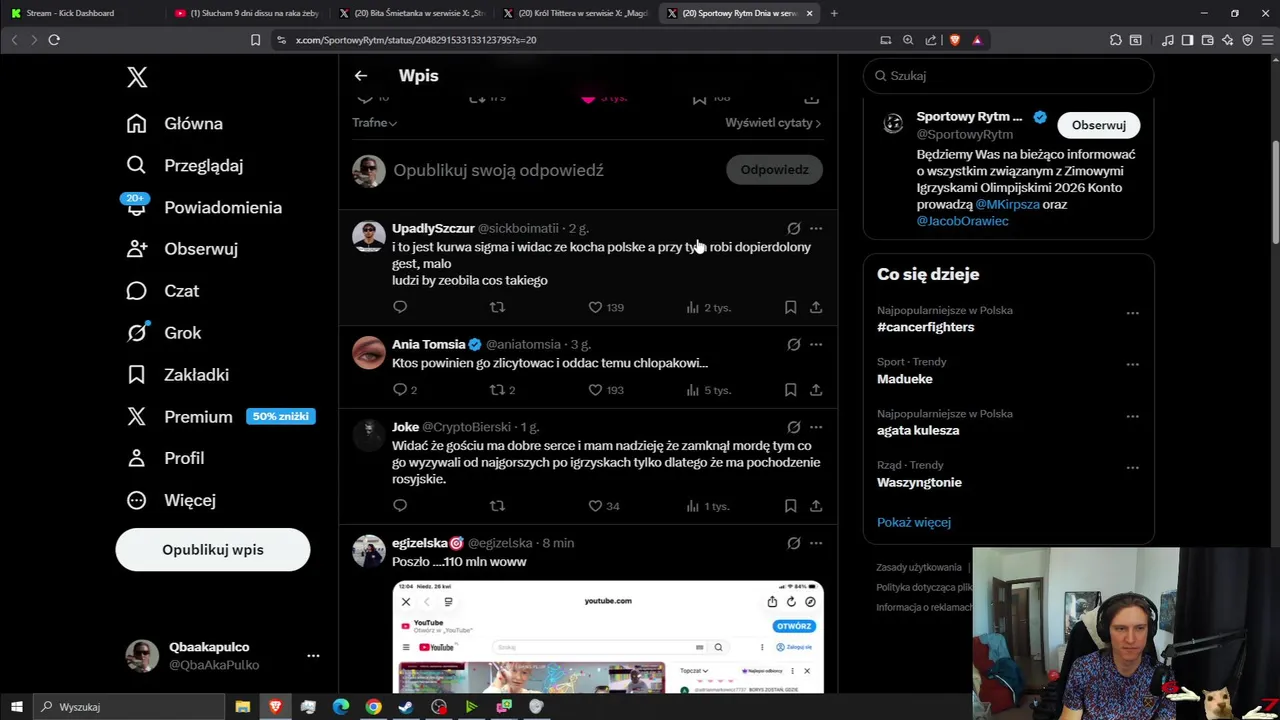1280x720 pixels.
Task: Bookmark this page from the address bar
Action: click(255, 40)
